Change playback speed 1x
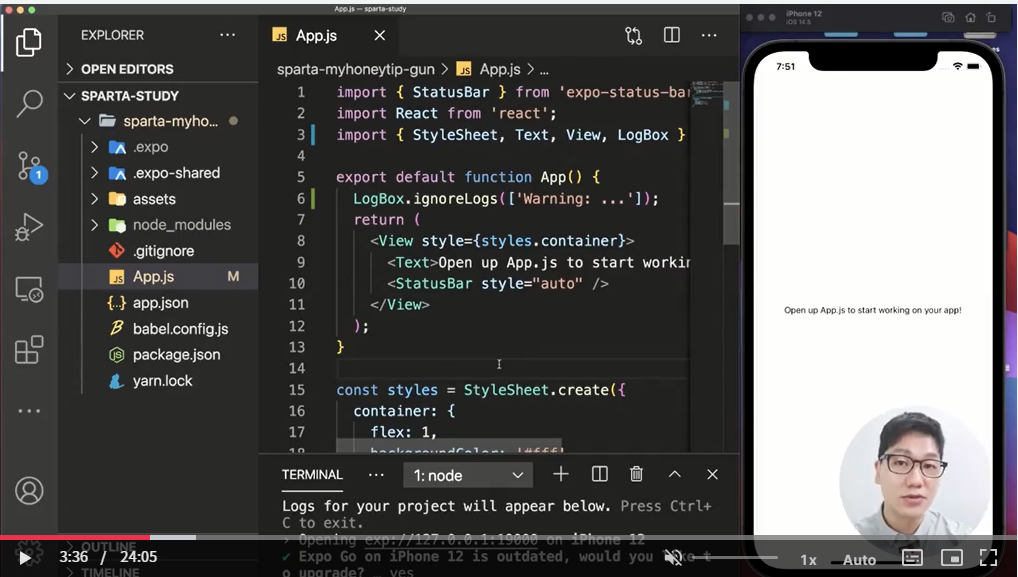 point(808,559)
